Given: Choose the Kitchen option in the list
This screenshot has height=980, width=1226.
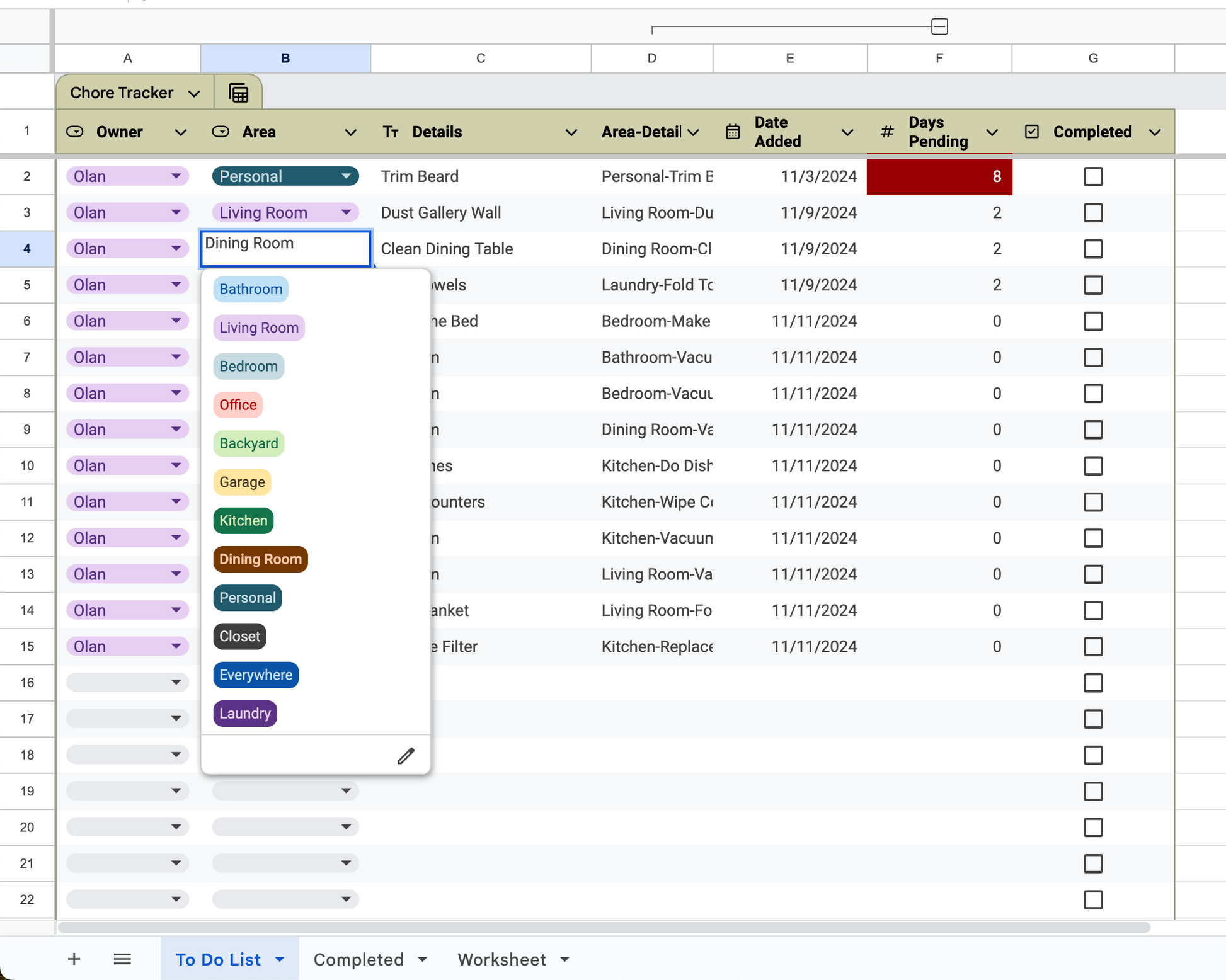Looking at the screenshot, I should [243, 521].
